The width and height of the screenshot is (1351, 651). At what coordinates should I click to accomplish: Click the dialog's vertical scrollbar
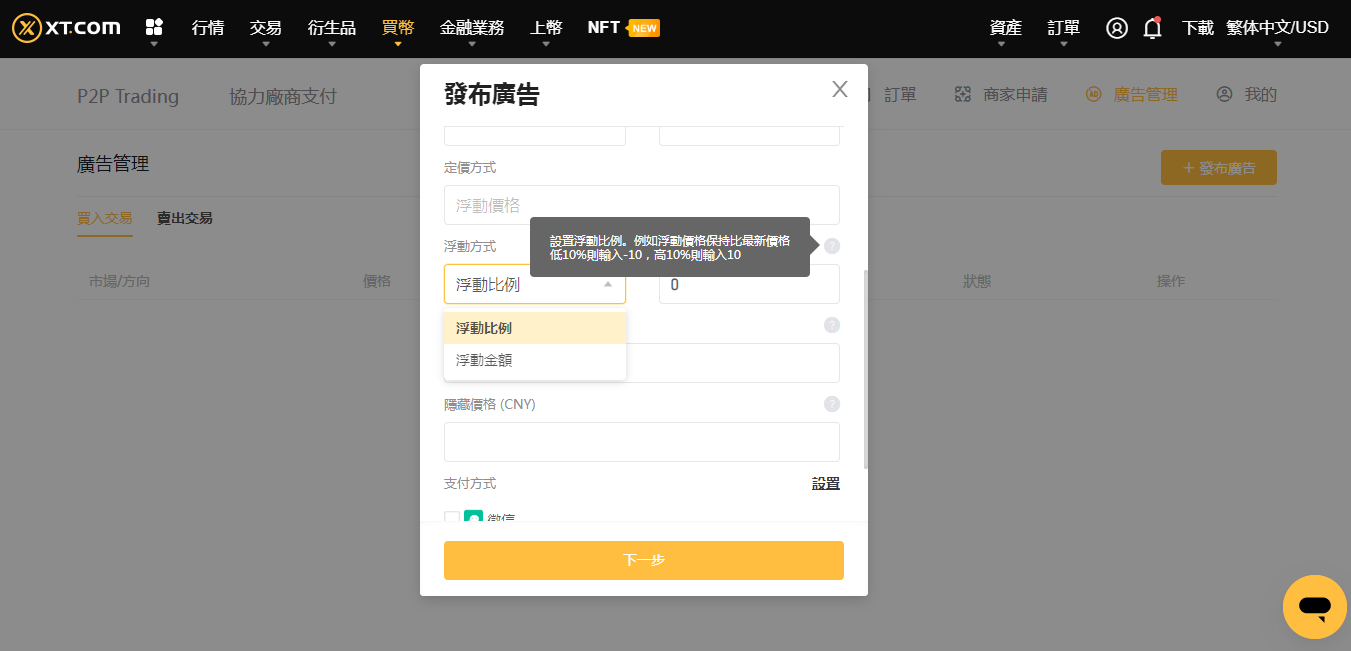(x=865, y=368)
